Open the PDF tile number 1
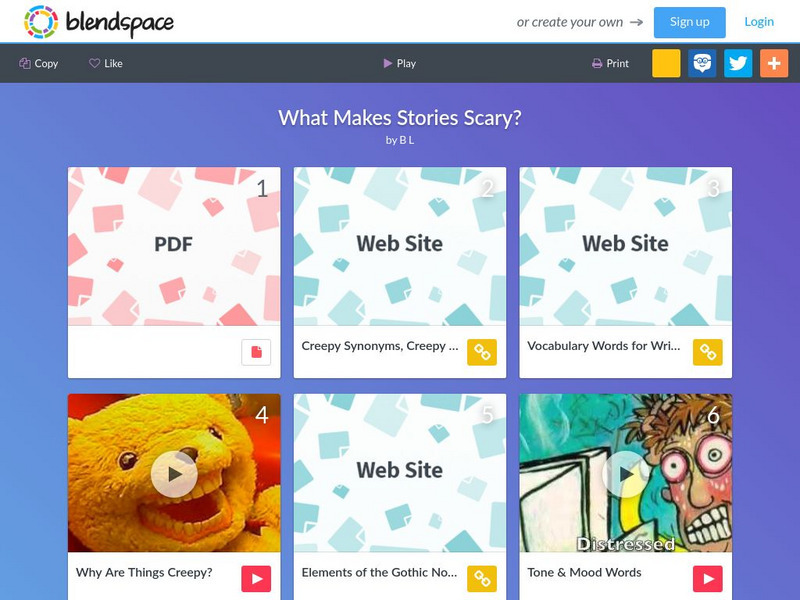This screenshot has width=800, height=600. (x=174, y=246)
